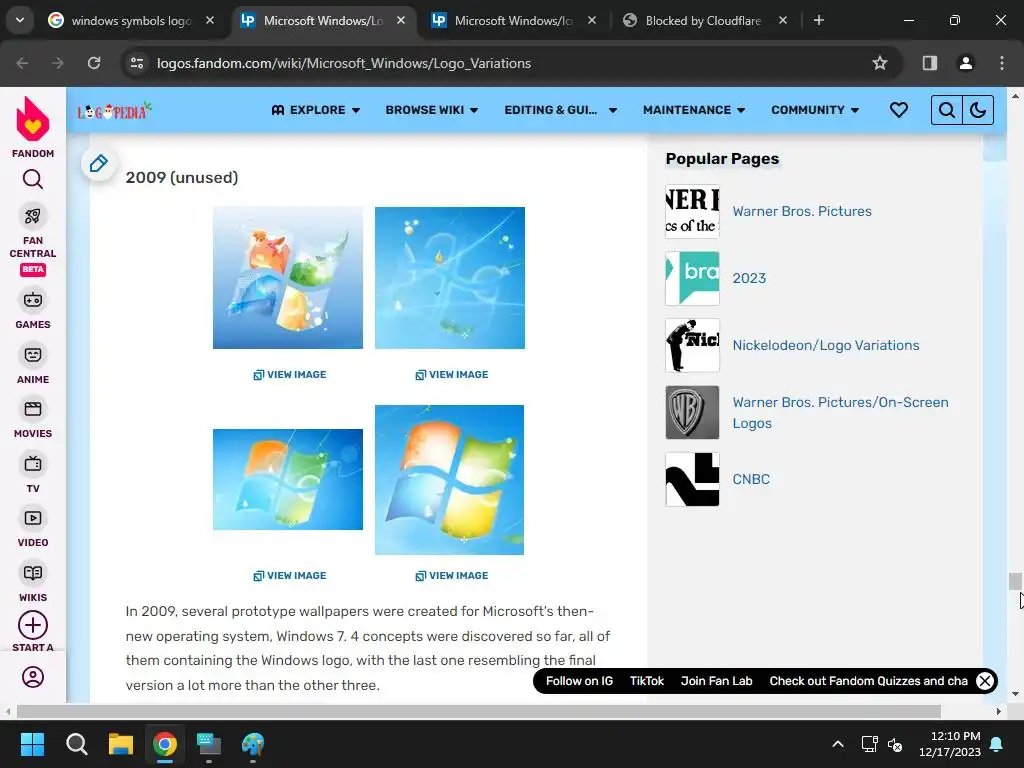Open Warner Bros. Pictures/On-Screen Logos link
This screenshot has height=768, width=1024.
pos(840,413)
